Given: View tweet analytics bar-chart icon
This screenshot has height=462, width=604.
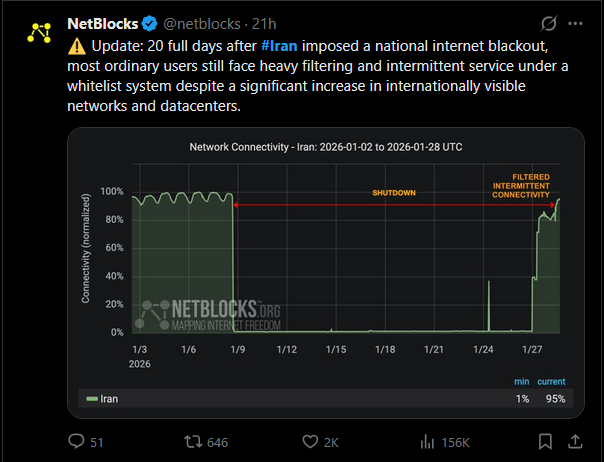Looking at the screenshot, I should tap(427, 441).
